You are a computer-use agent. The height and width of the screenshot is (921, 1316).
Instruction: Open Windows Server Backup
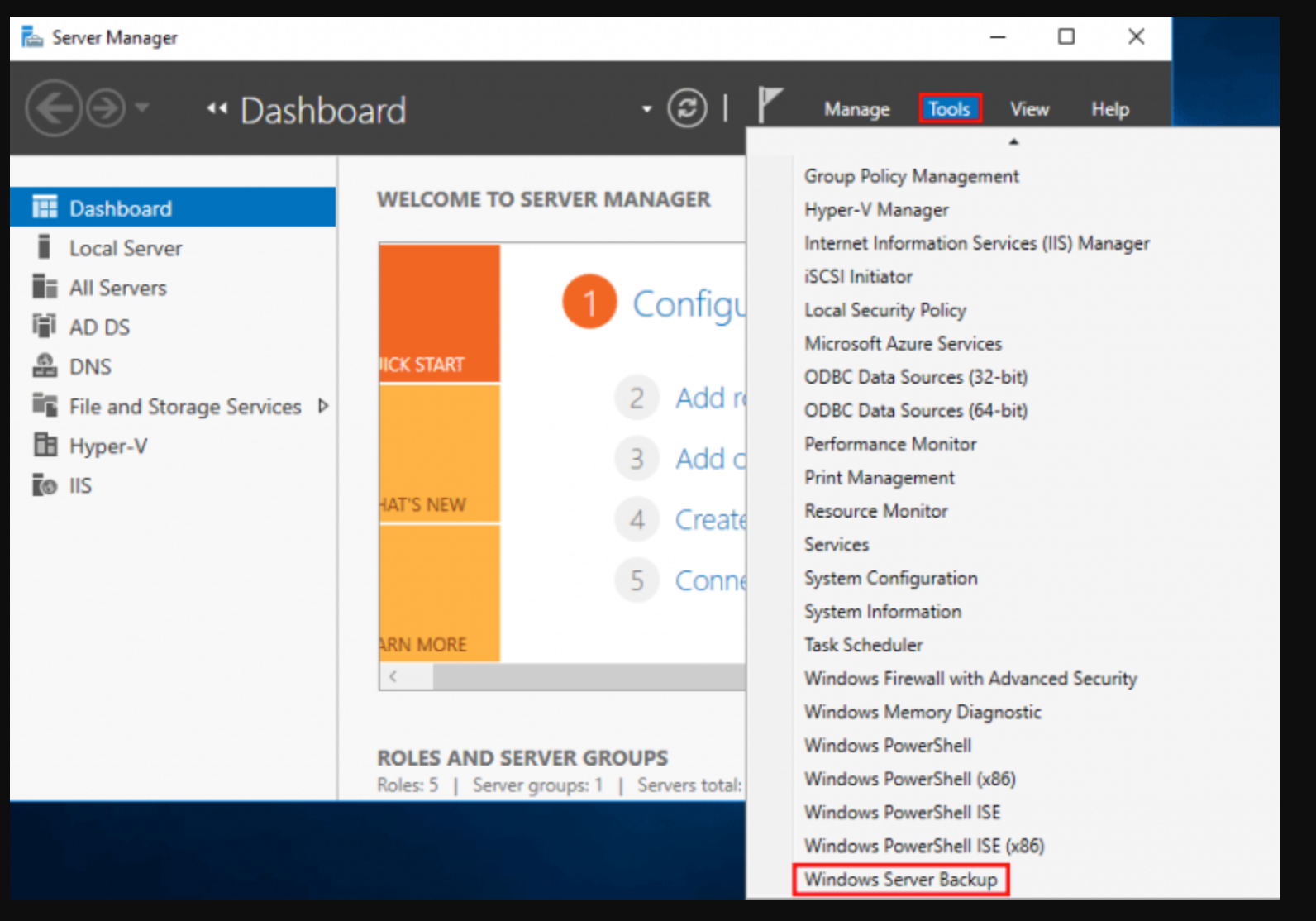[901, 880]
